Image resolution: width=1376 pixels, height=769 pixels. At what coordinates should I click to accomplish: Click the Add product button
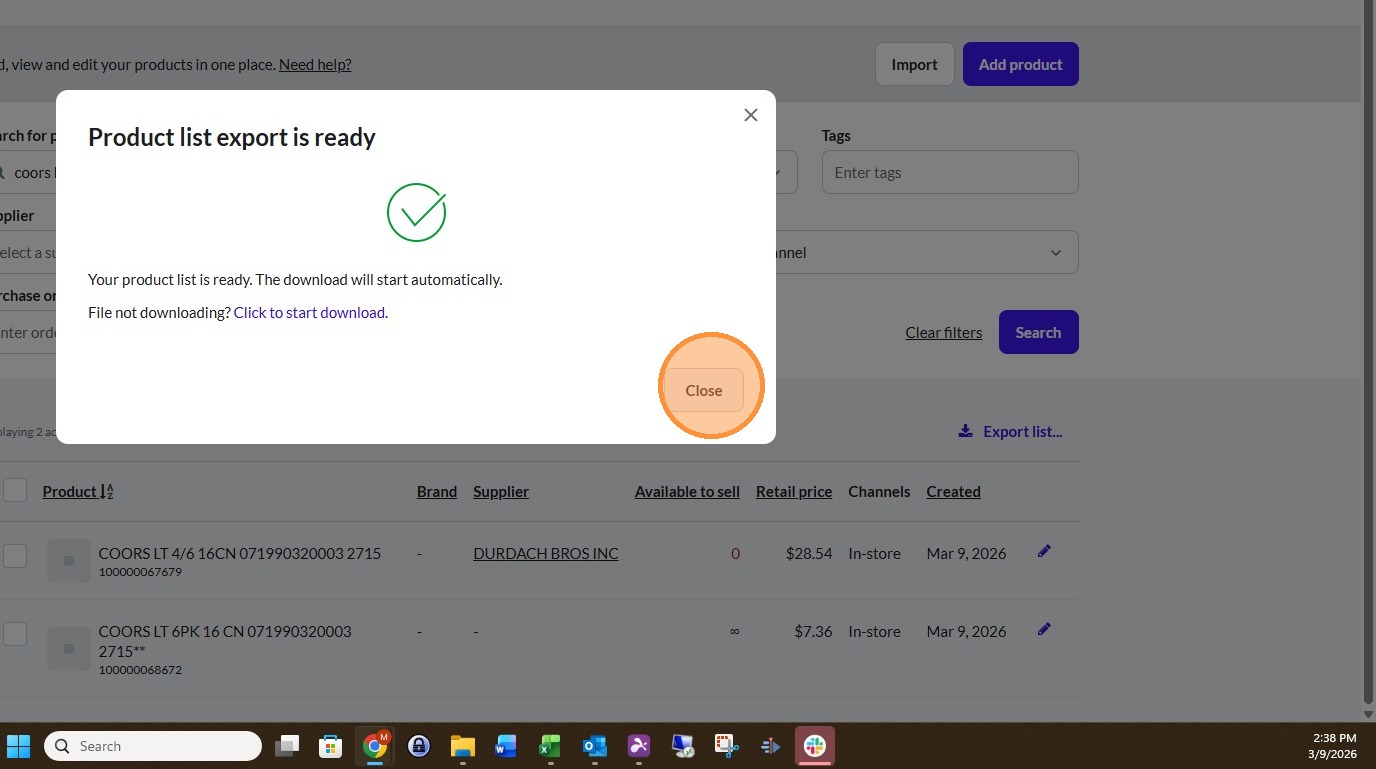(1020, 64)
